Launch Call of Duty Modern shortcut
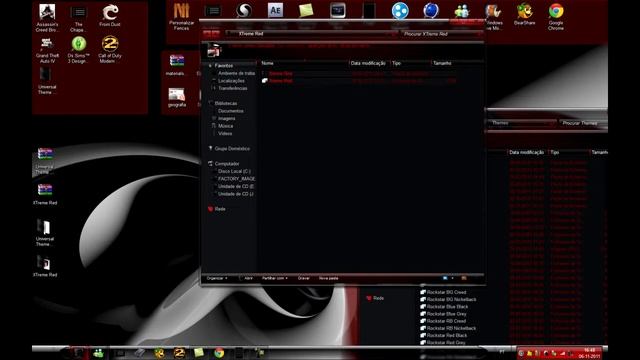The width and height of the screenshot is (640, 360). coord(110,50)
